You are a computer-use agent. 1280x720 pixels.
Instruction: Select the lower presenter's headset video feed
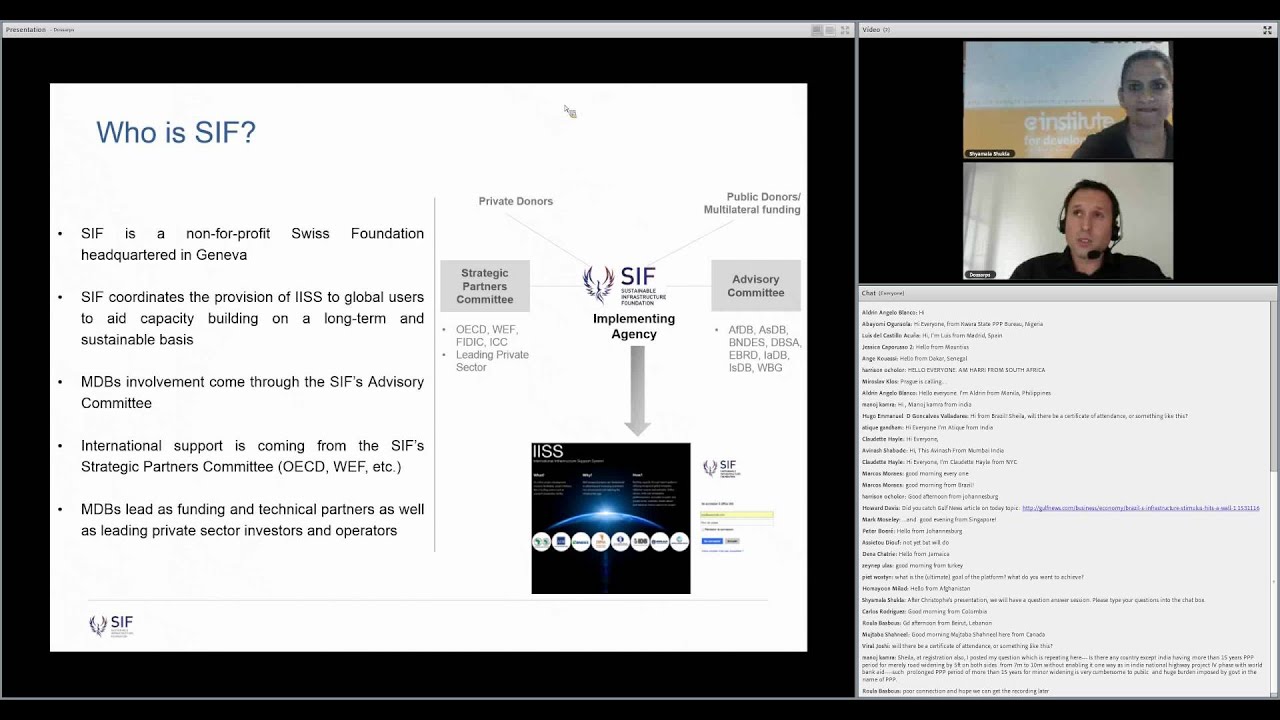pos(1068,221)
